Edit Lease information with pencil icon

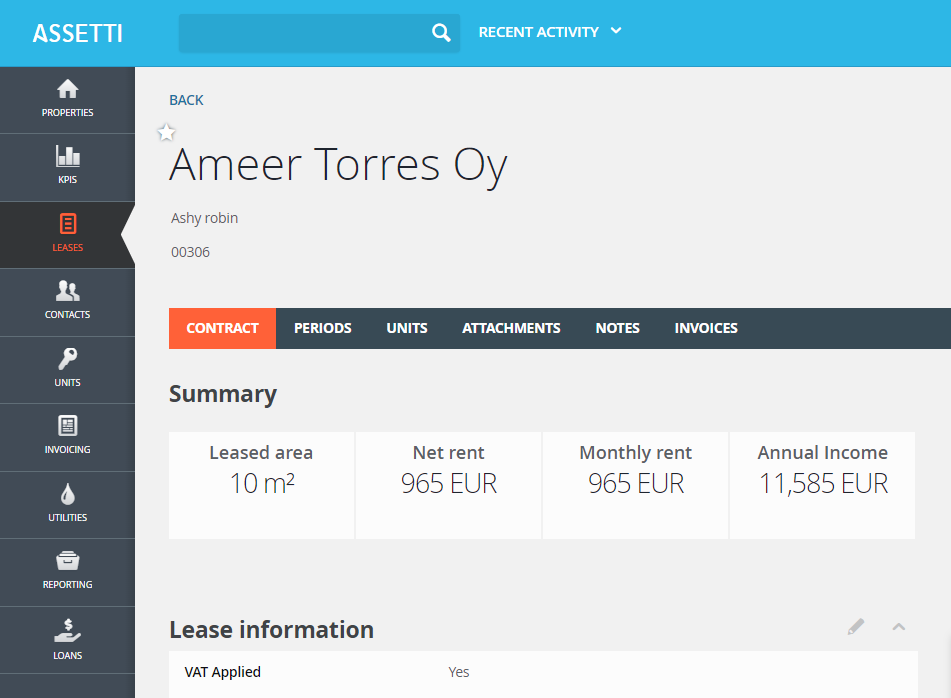pyautogui.click(x=856, y=627)
